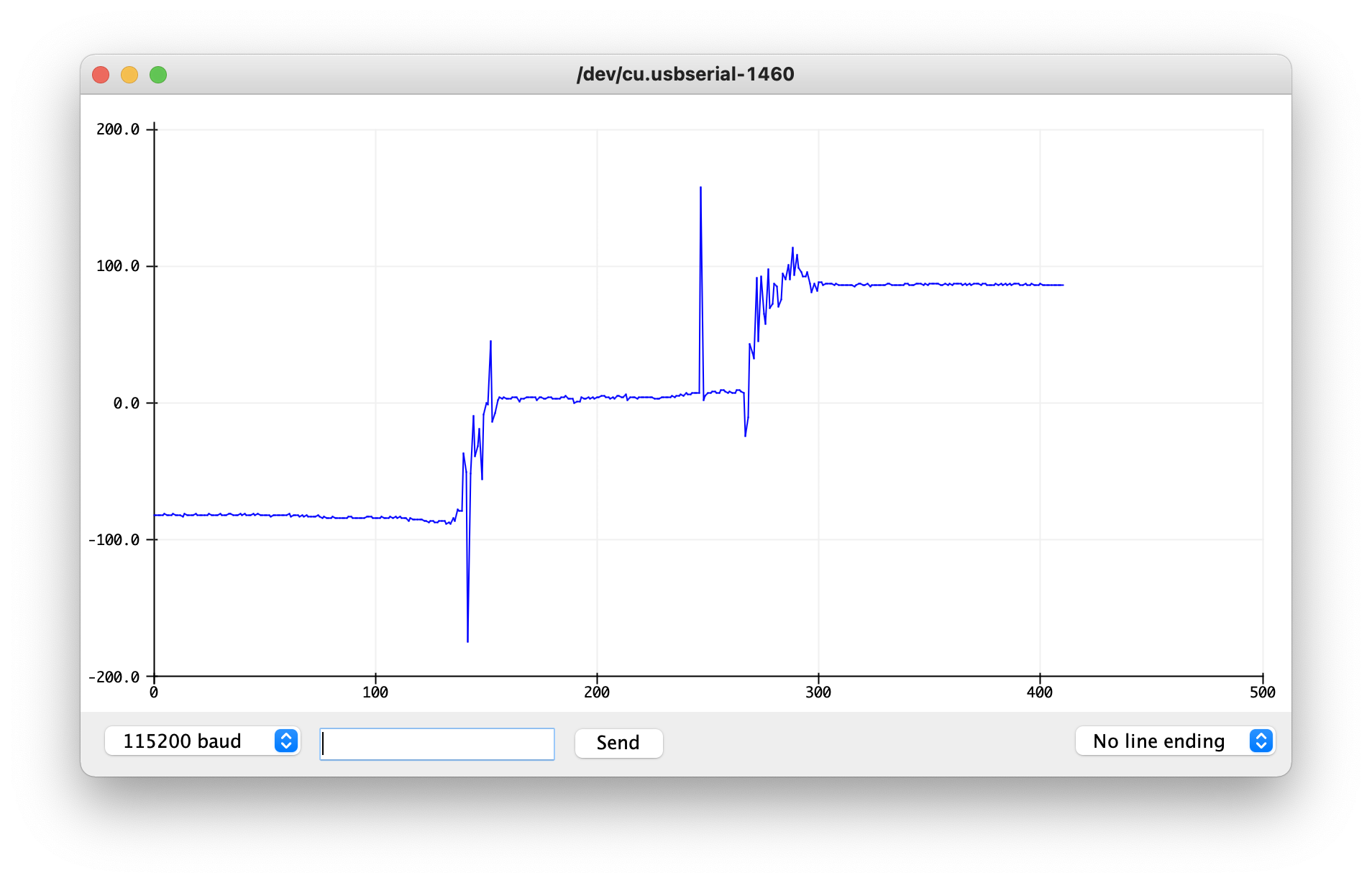Image resolution: width=1372 pixels, height=883 pixels.
Task: Click the -100.0 y-axis label
Action: pos(114,540)
